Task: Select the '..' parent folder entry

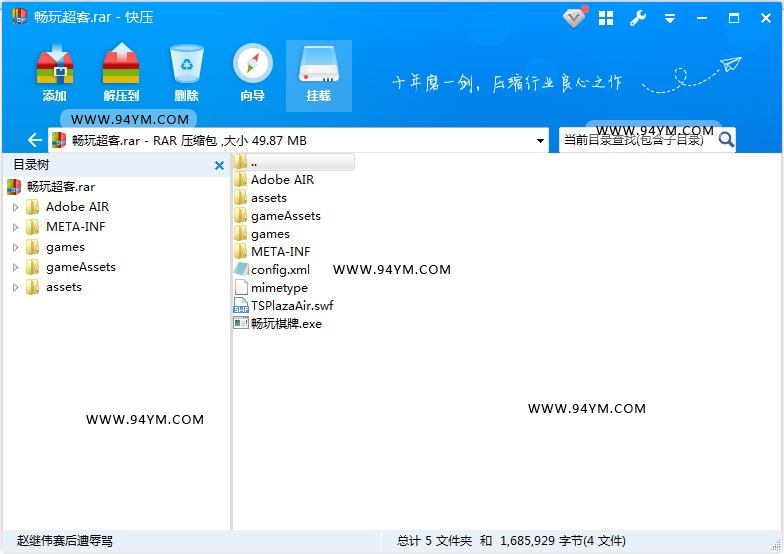Action: (294, 162)
